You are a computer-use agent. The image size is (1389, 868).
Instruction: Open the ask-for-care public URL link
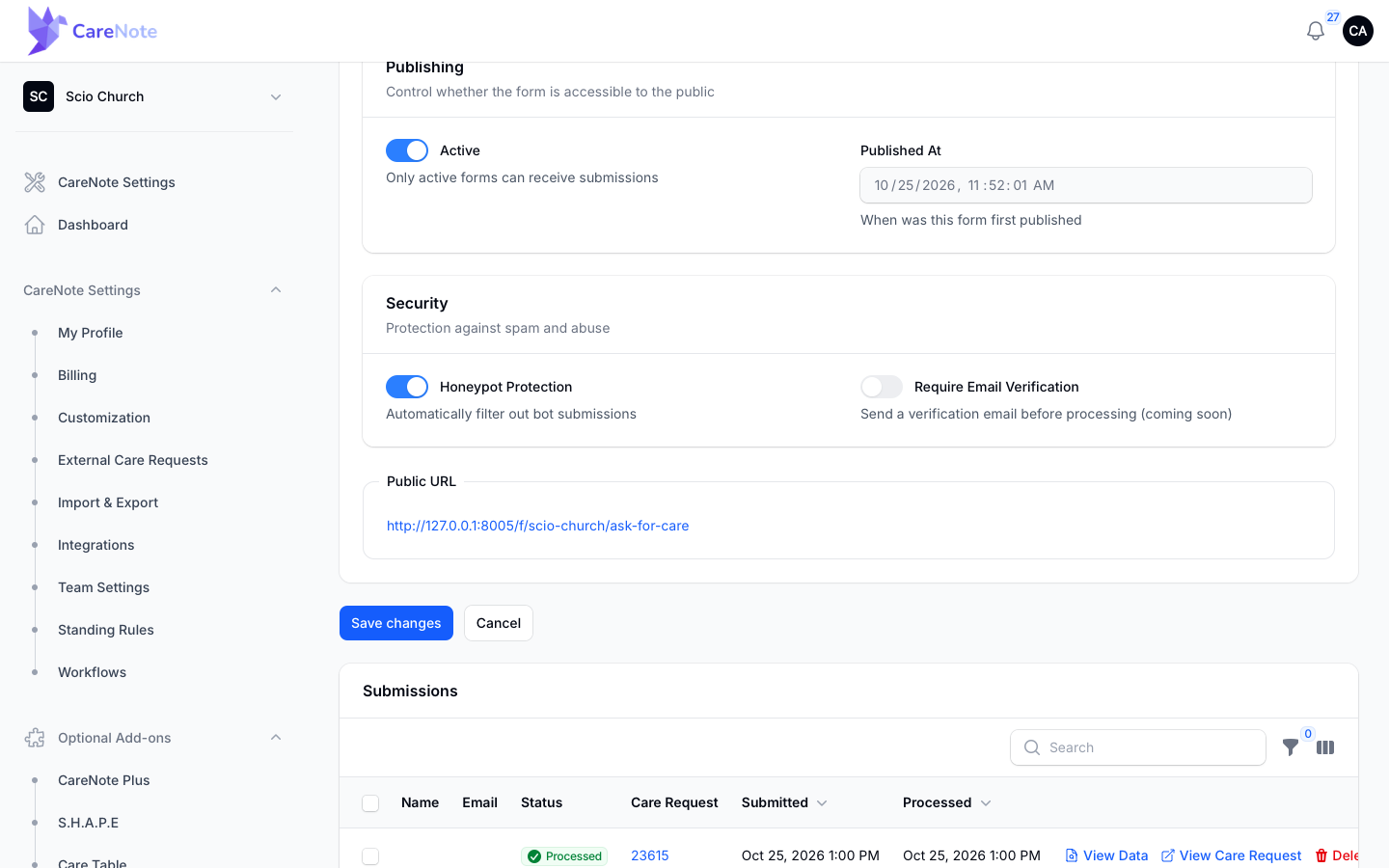tap(538, 526)
